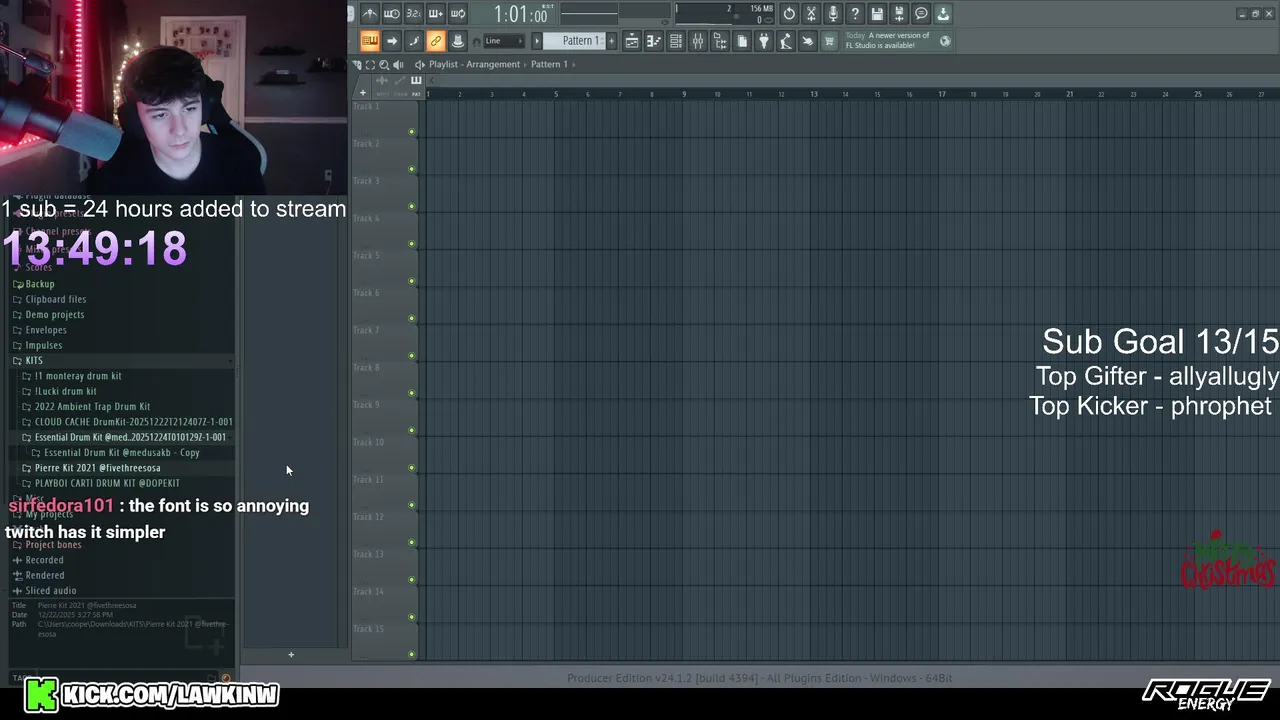Toggle the magnet snap icon beside Line
This screenshot has width=1280, height=720.
476,41
